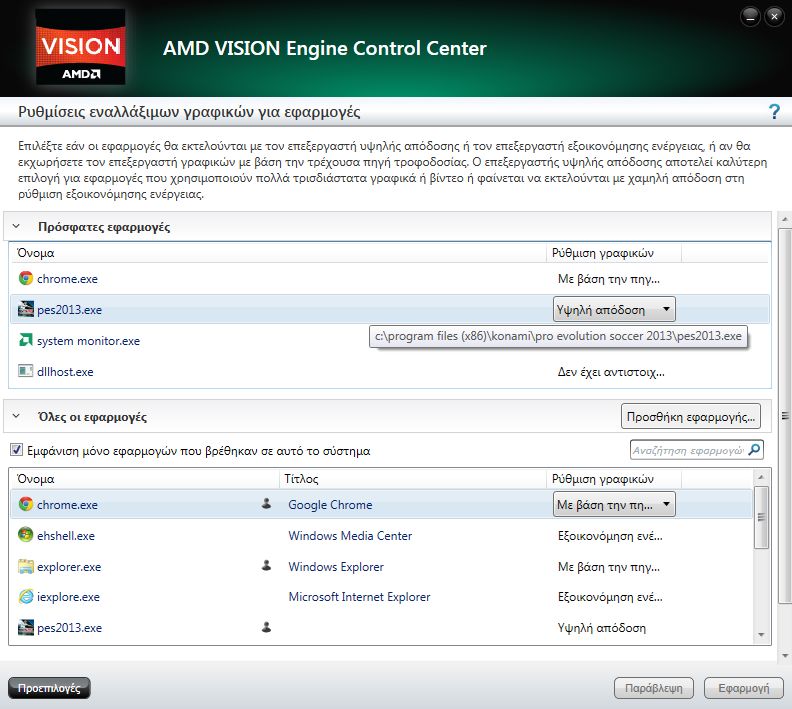792x709 pixels.
Task: Select 'iexplore.exe' name text
Action: [68, 596]
